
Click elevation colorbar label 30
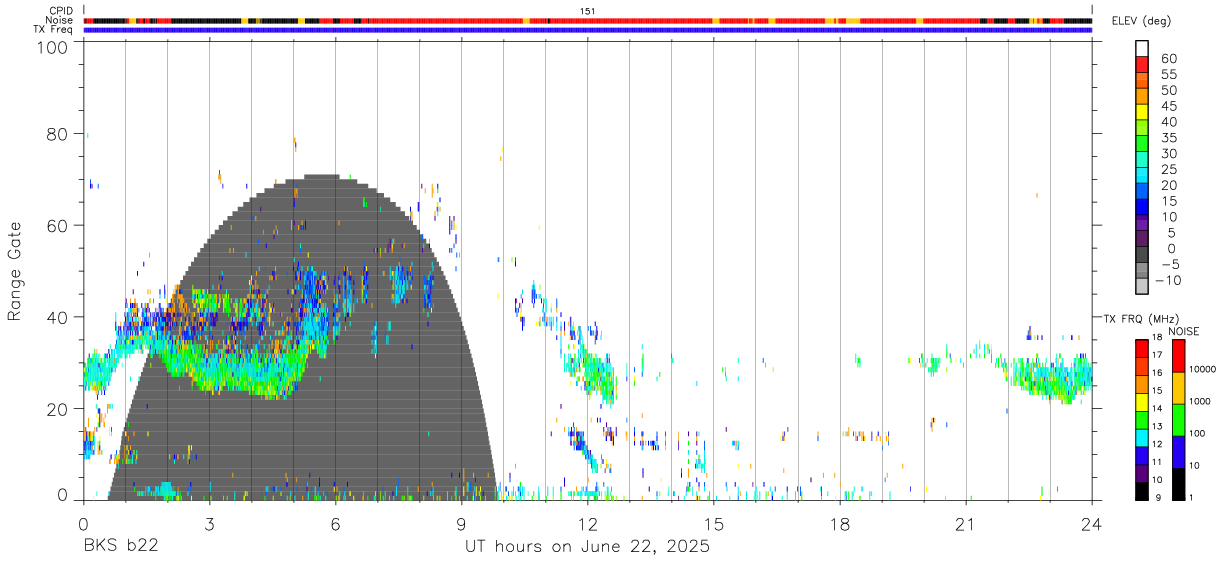(1168, 154)
